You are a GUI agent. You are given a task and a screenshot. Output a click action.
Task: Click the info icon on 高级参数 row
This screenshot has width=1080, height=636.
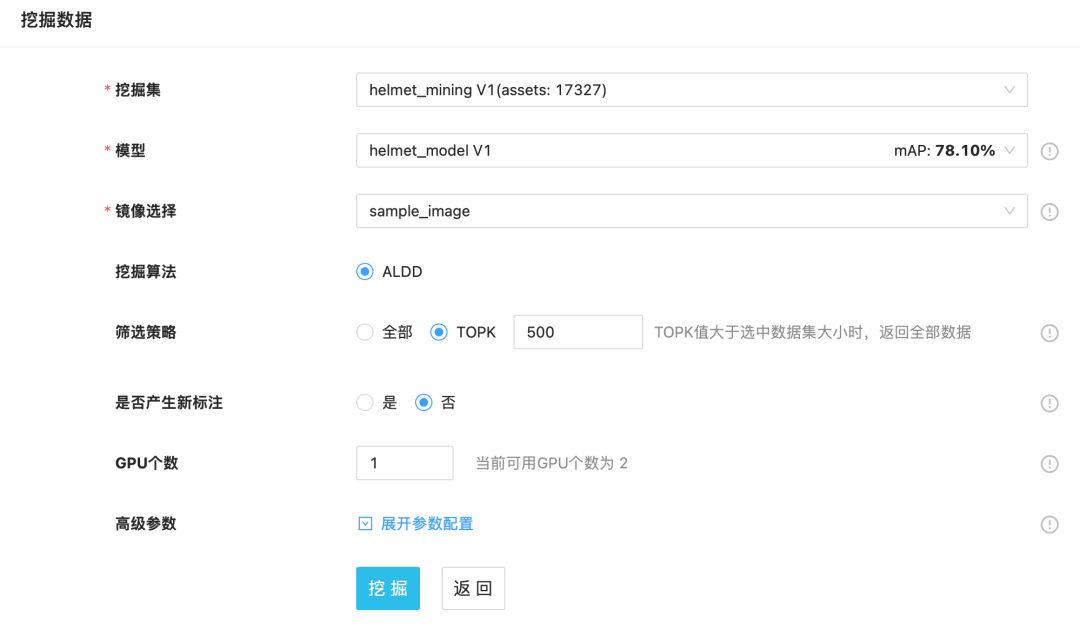pyautogui.click(x=1049, y=524)
